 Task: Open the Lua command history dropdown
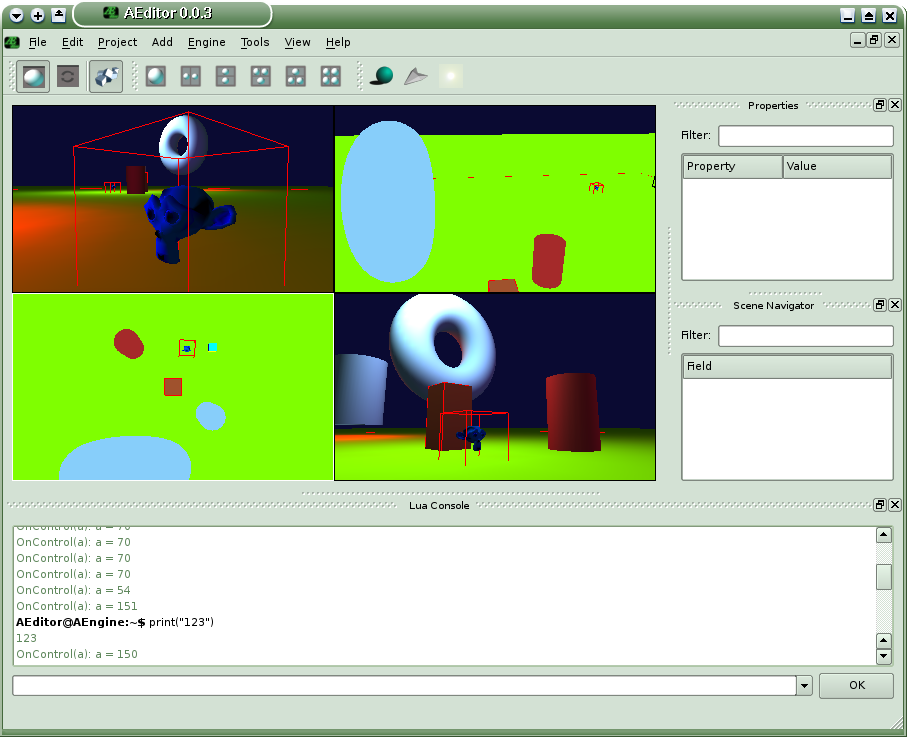(804, 686)
